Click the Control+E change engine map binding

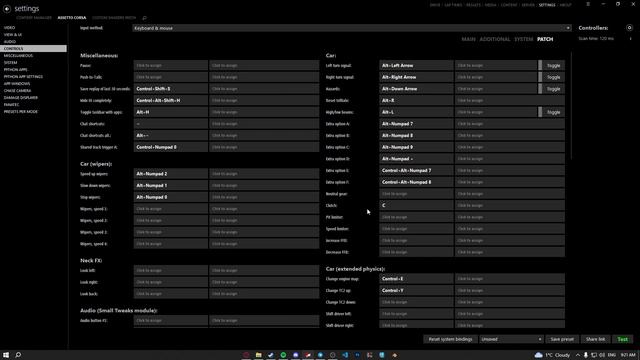(416, 279)
